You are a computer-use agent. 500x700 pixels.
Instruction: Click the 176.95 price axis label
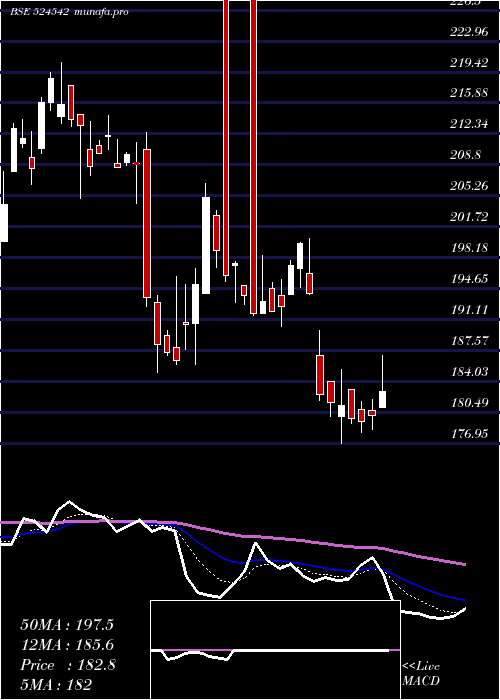click(469, 434)
